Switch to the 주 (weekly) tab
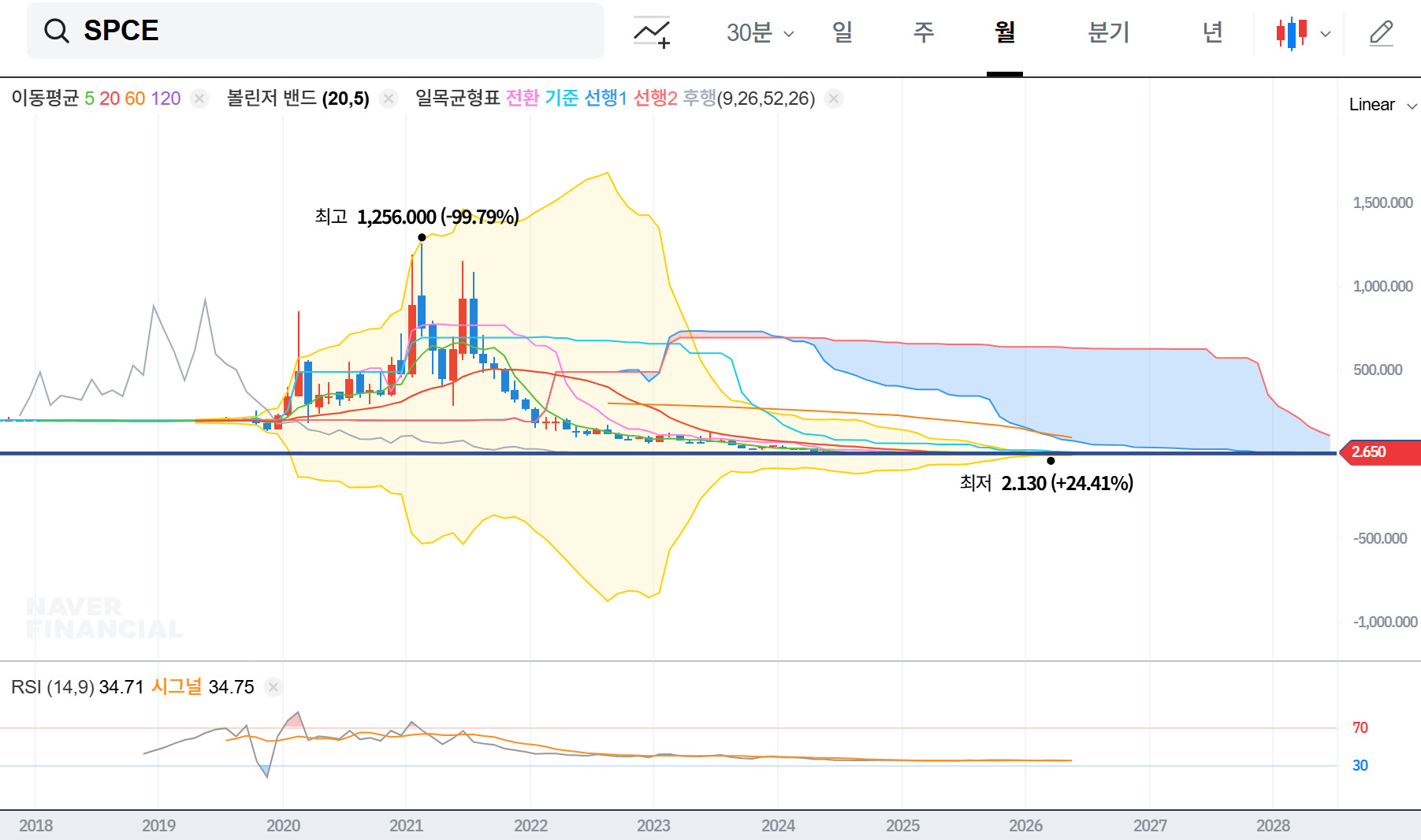1421x840 pixels. pyautogui.click(x=924, y=32)
